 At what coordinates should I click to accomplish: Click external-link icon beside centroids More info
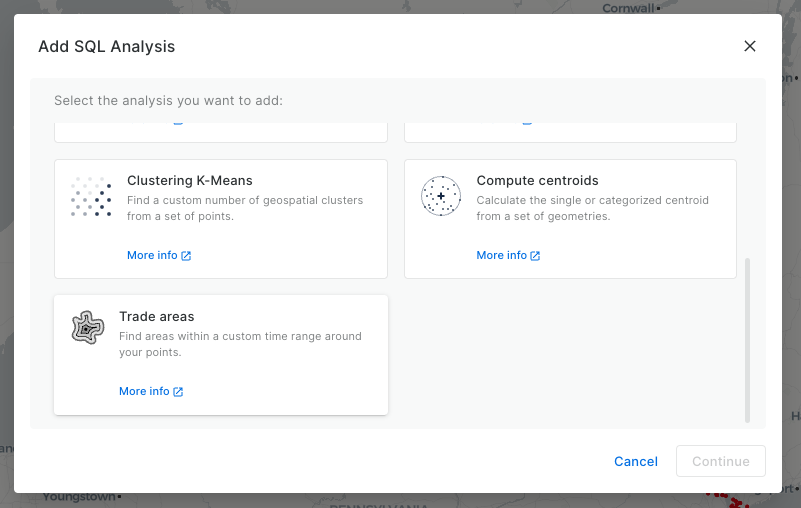click(x=535, y=256)
